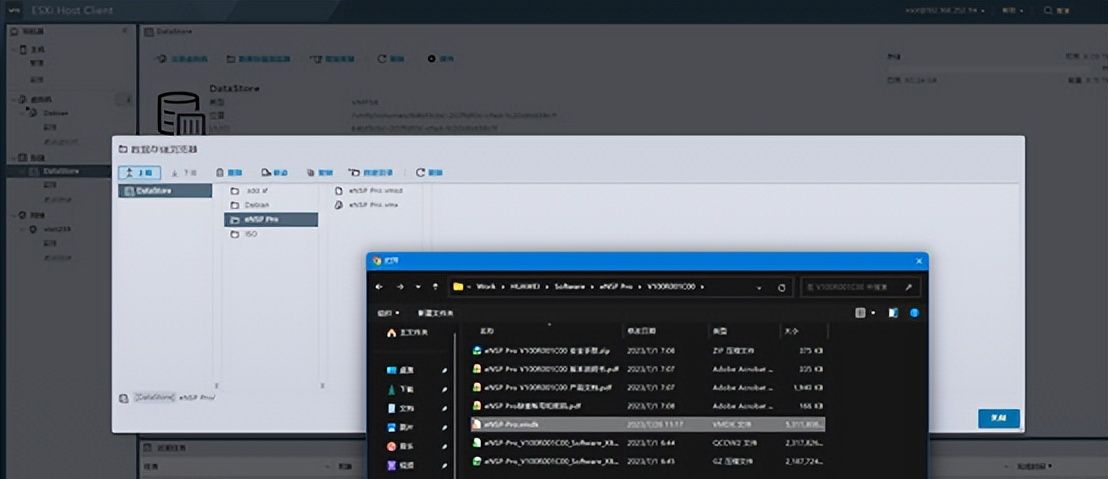1108x479 pixels.
Task: Select the GZ type eNSP-Pro software file
Action: (648, 461)
